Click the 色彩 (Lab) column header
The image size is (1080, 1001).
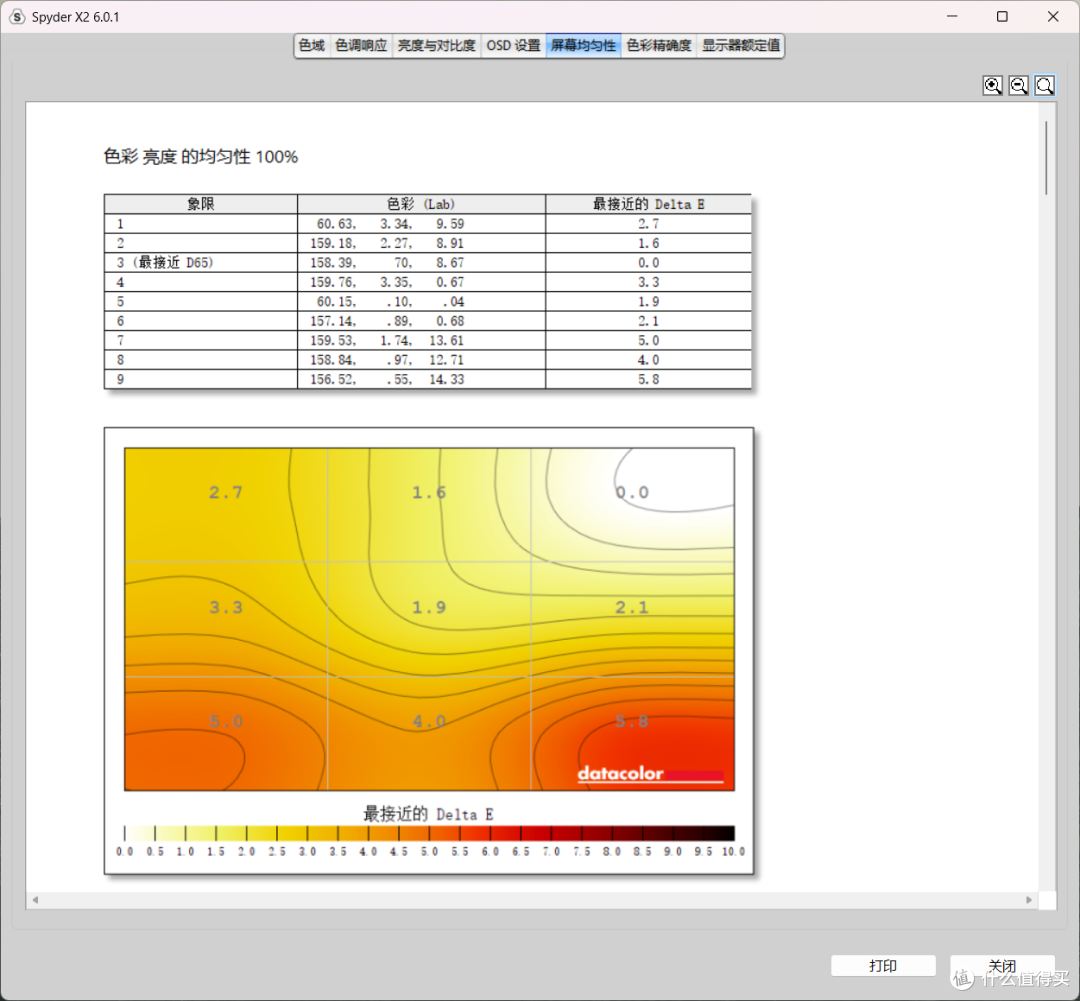[422, 204]
